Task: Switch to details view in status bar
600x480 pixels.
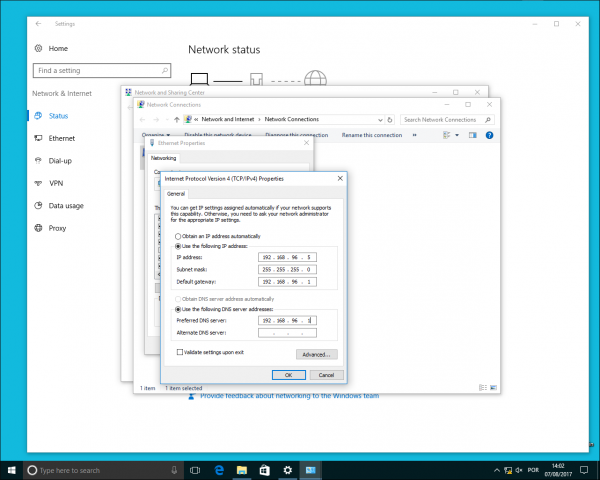Action: point(483,388)
